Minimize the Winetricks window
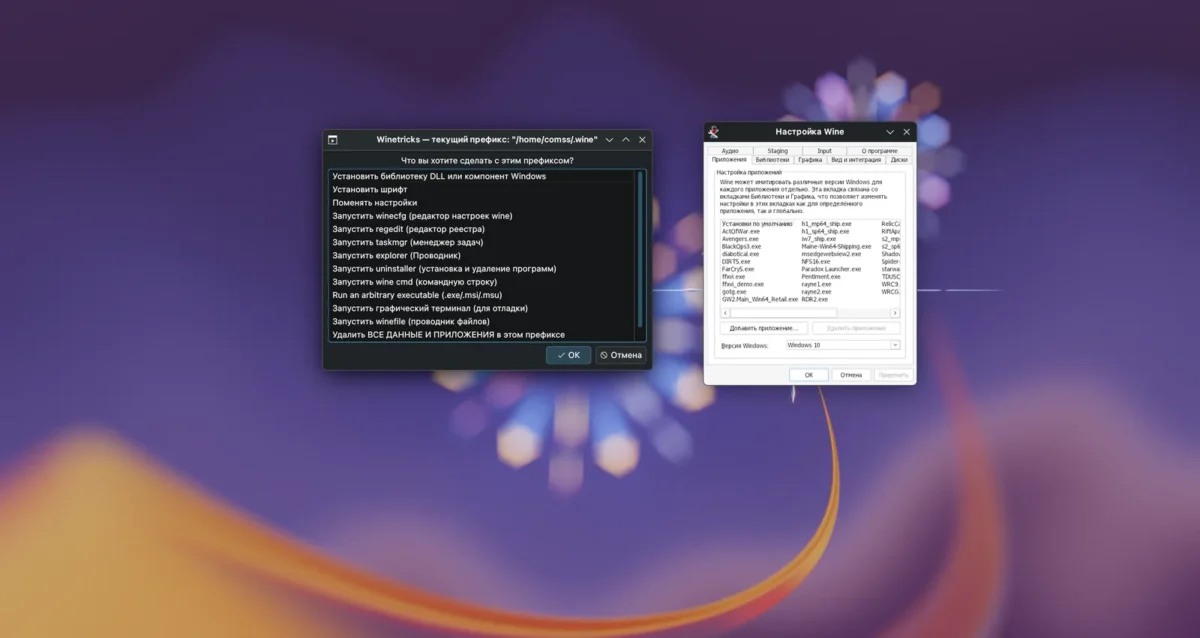 point(609,140)
